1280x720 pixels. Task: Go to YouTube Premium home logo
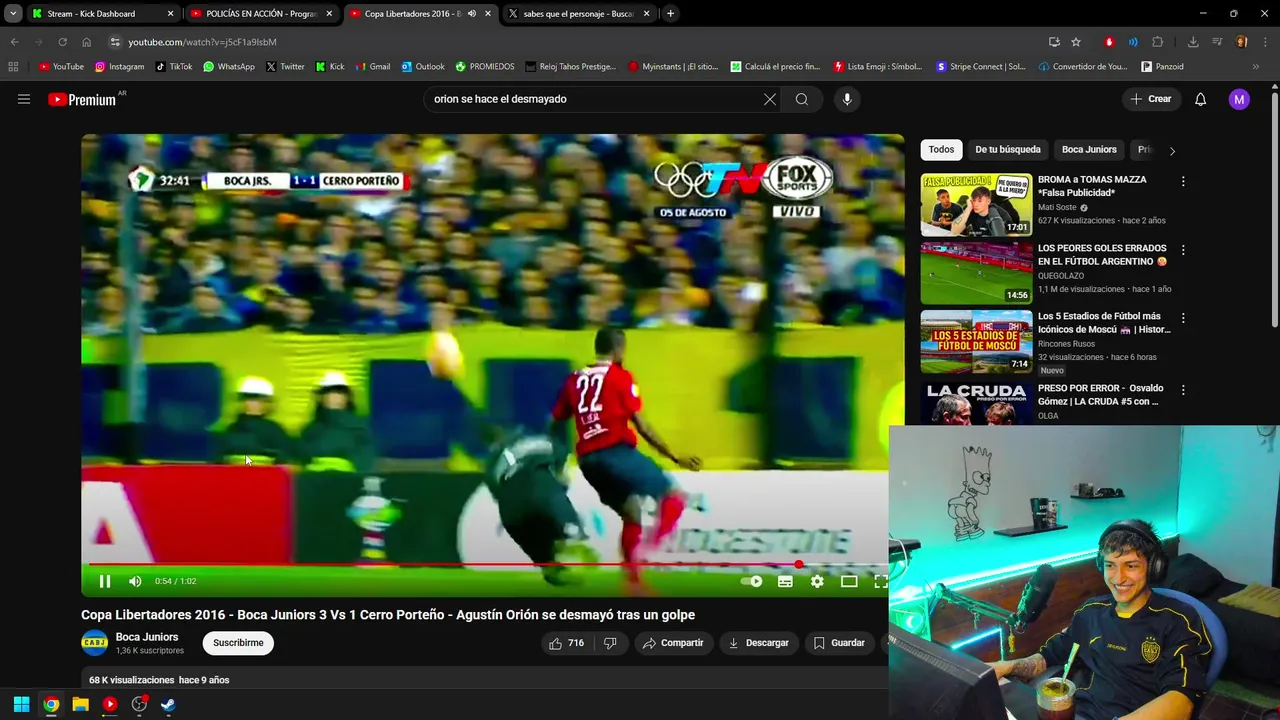point(82,99)
